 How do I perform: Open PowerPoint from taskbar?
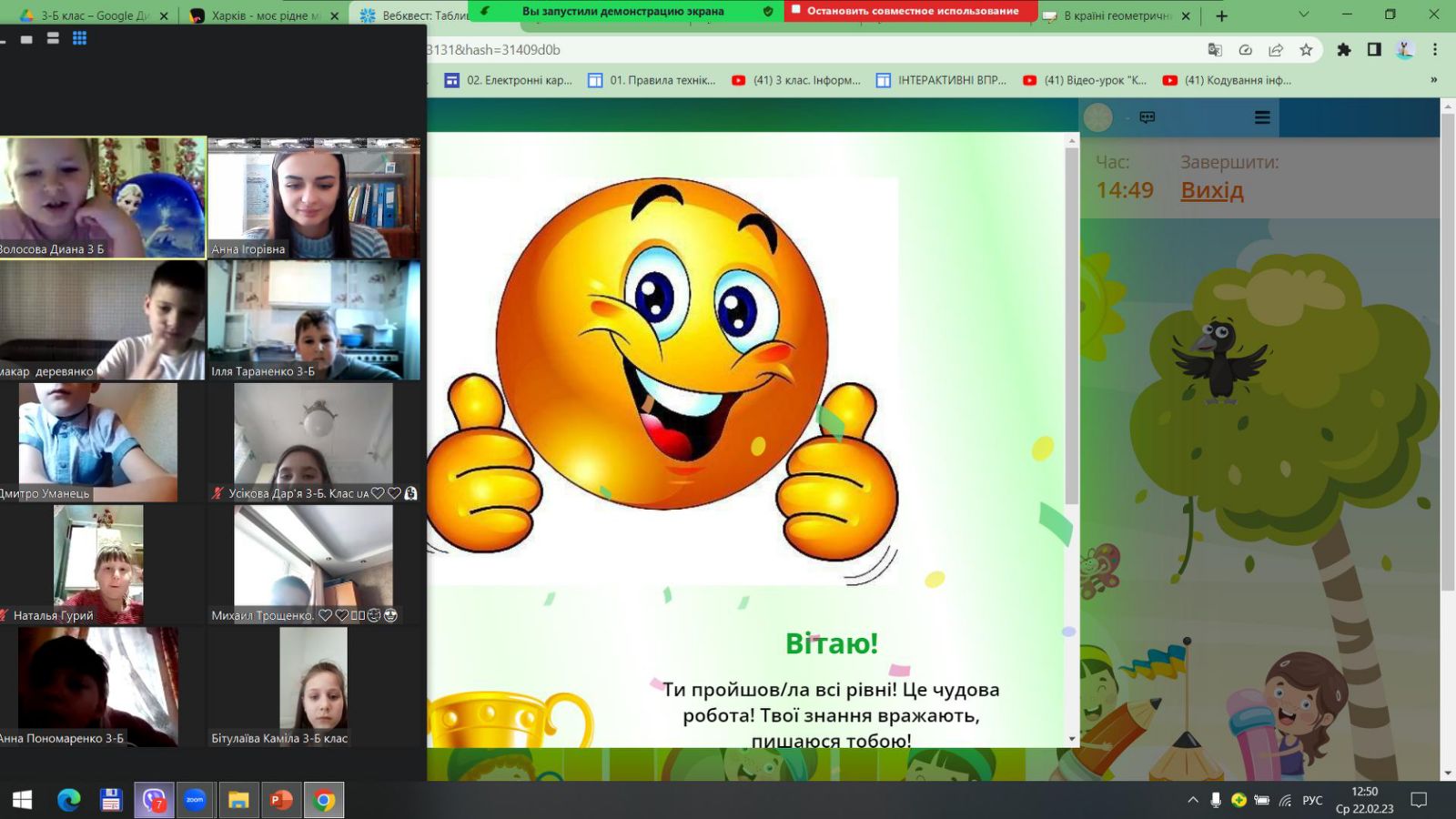[x=281, y=800]
